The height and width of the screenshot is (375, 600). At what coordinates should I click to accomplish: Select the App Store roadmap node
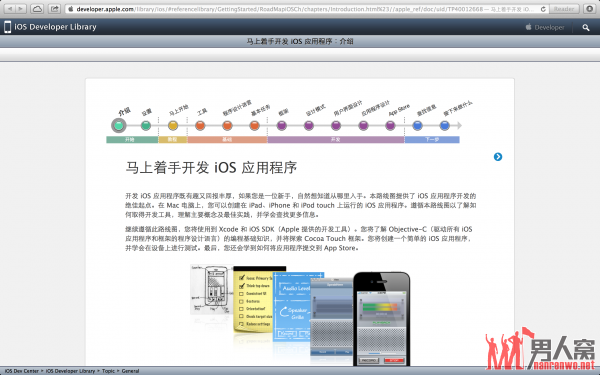click(390, 125)
